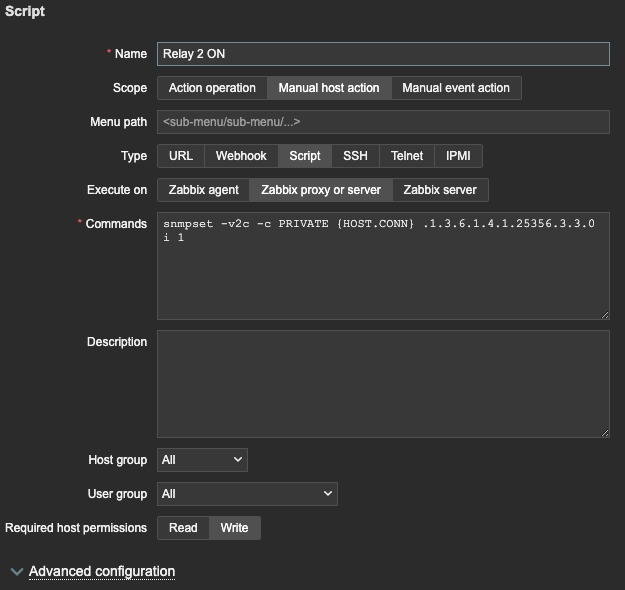
Task: Choose SSH script type
Action: [355, 156]
